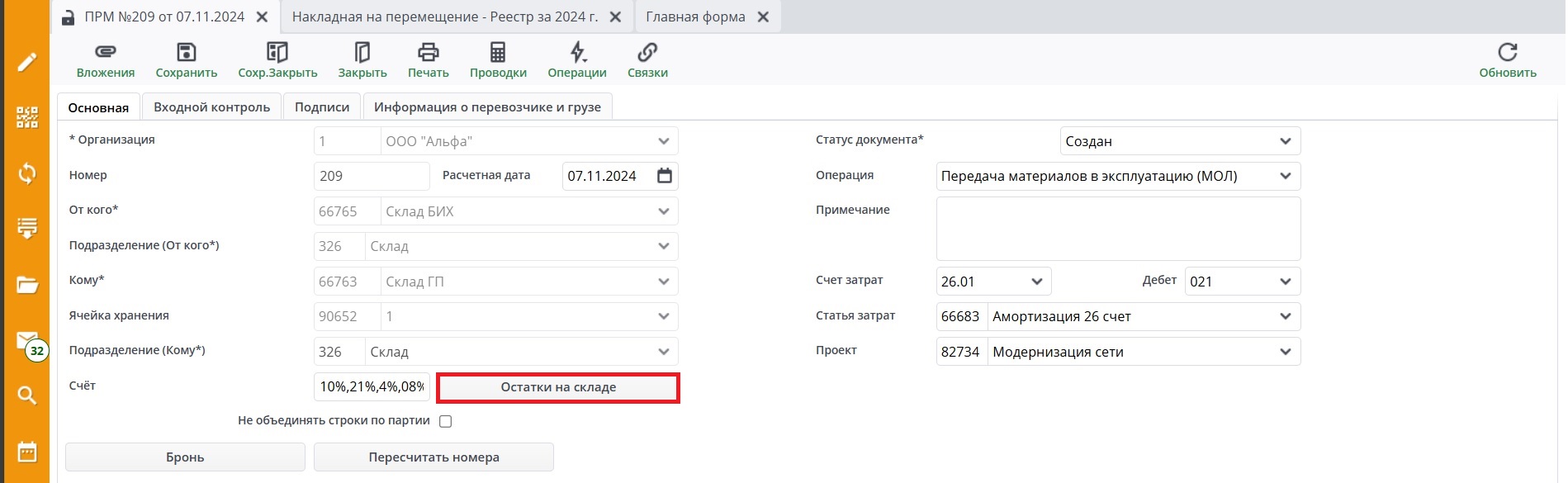
Task: Click the Остатки на складе button
Action: coord(558,387)
